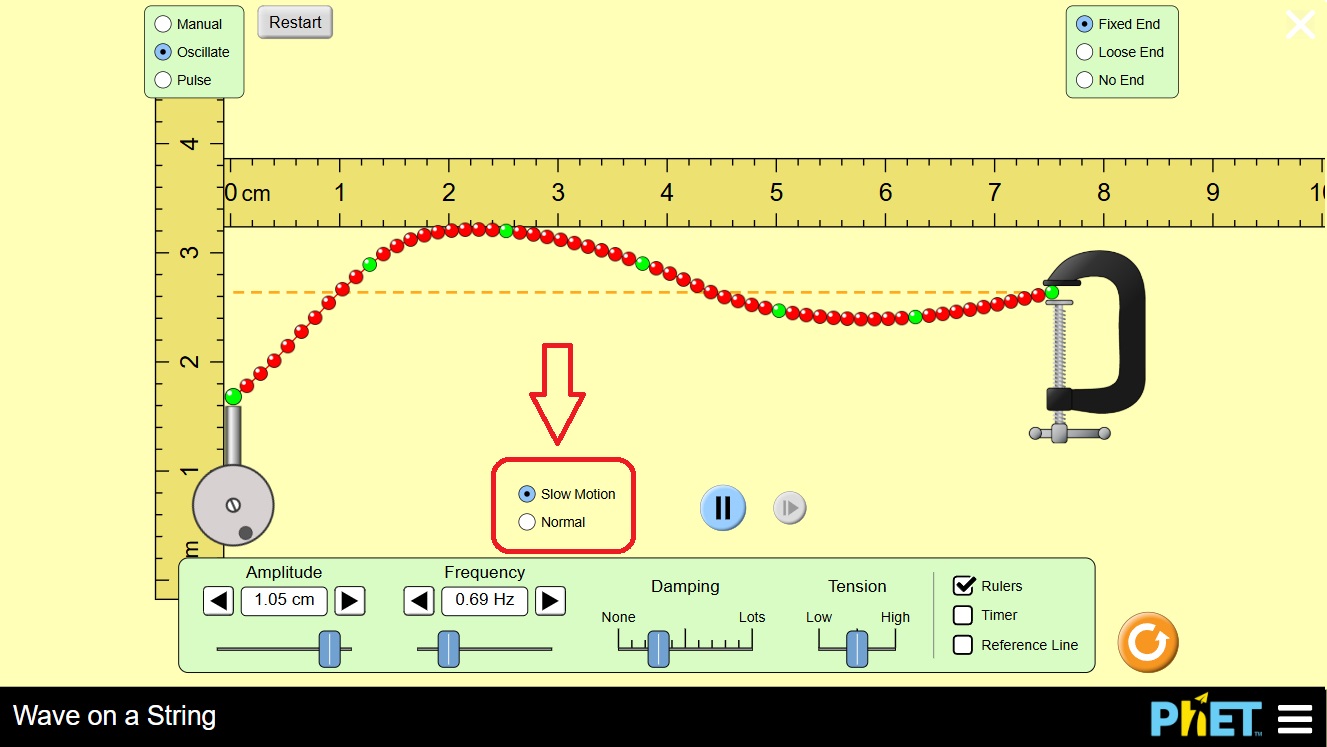This screenshot has height=747, width=1327.
Task: Enable the Reference Line checkbox
Action: (963, 645)
